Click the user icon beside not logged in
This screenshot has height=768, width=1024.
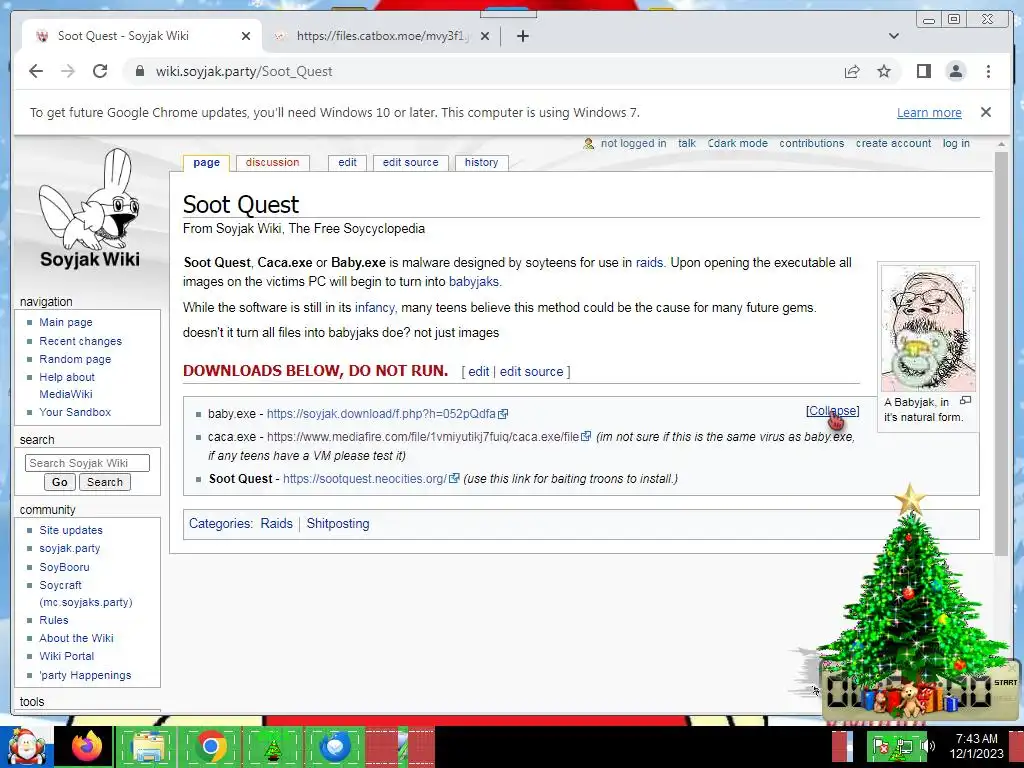click(x=588, y=143)
